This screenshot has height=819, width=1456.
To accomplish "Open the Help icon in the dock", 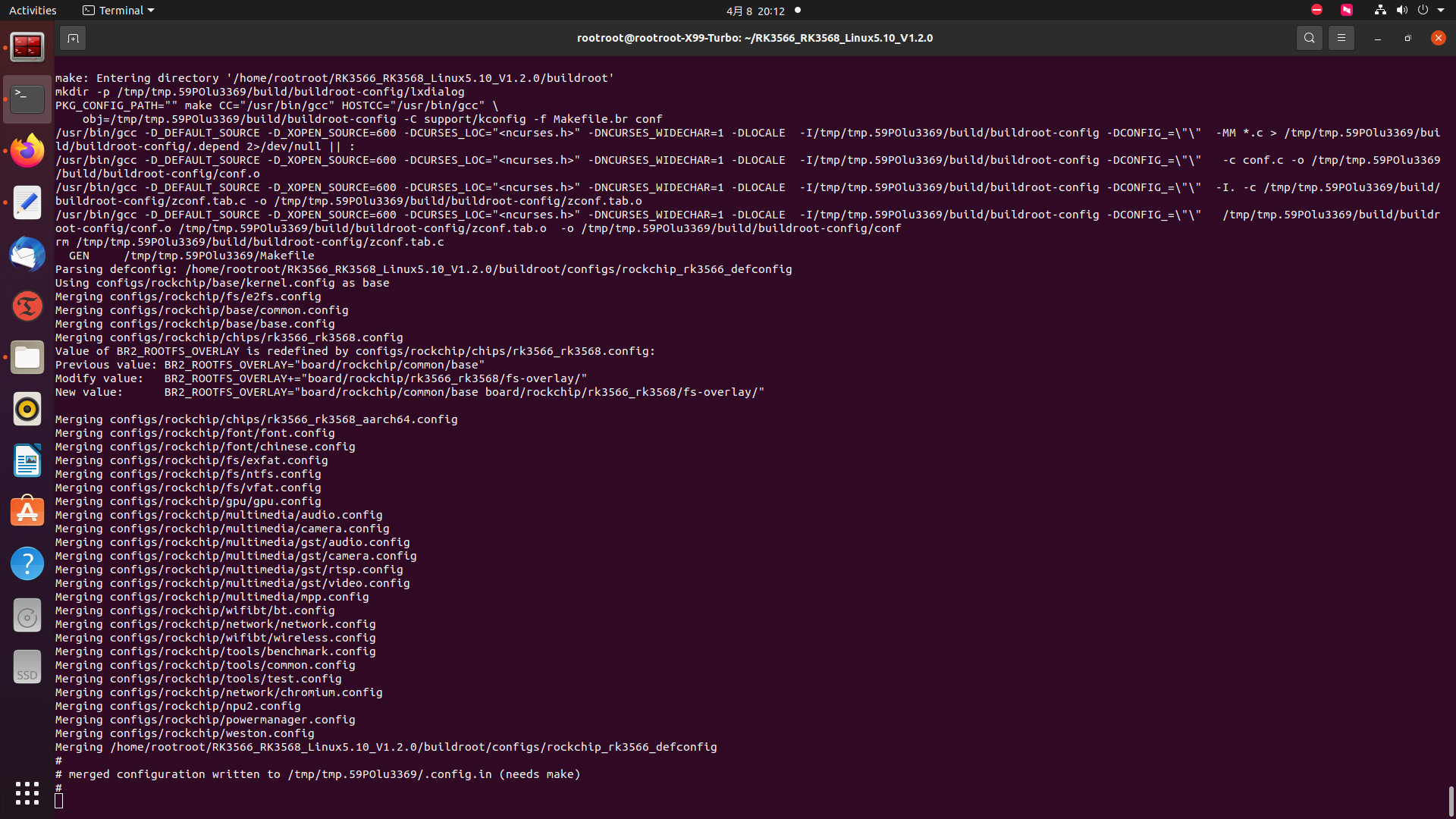I will (27, 563).
